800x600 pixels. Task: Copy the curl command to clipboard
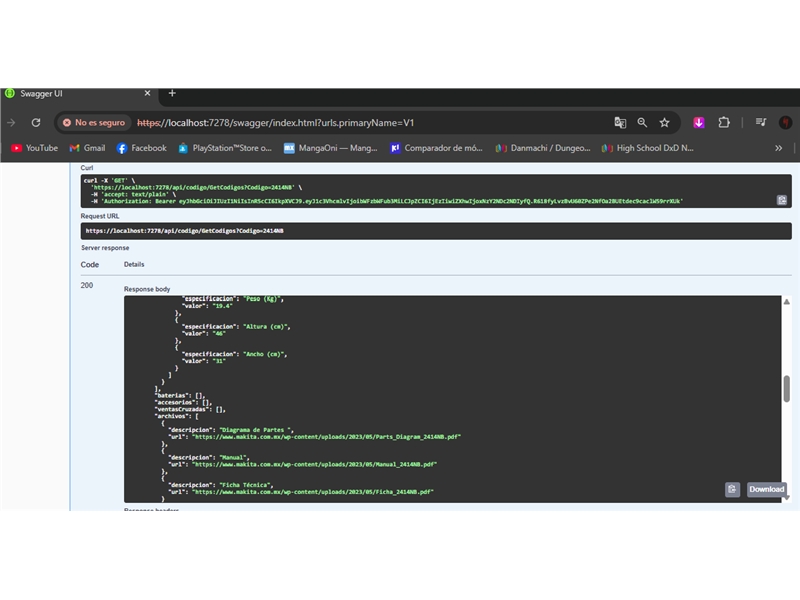pyautogui.click(x=781, y=200)
